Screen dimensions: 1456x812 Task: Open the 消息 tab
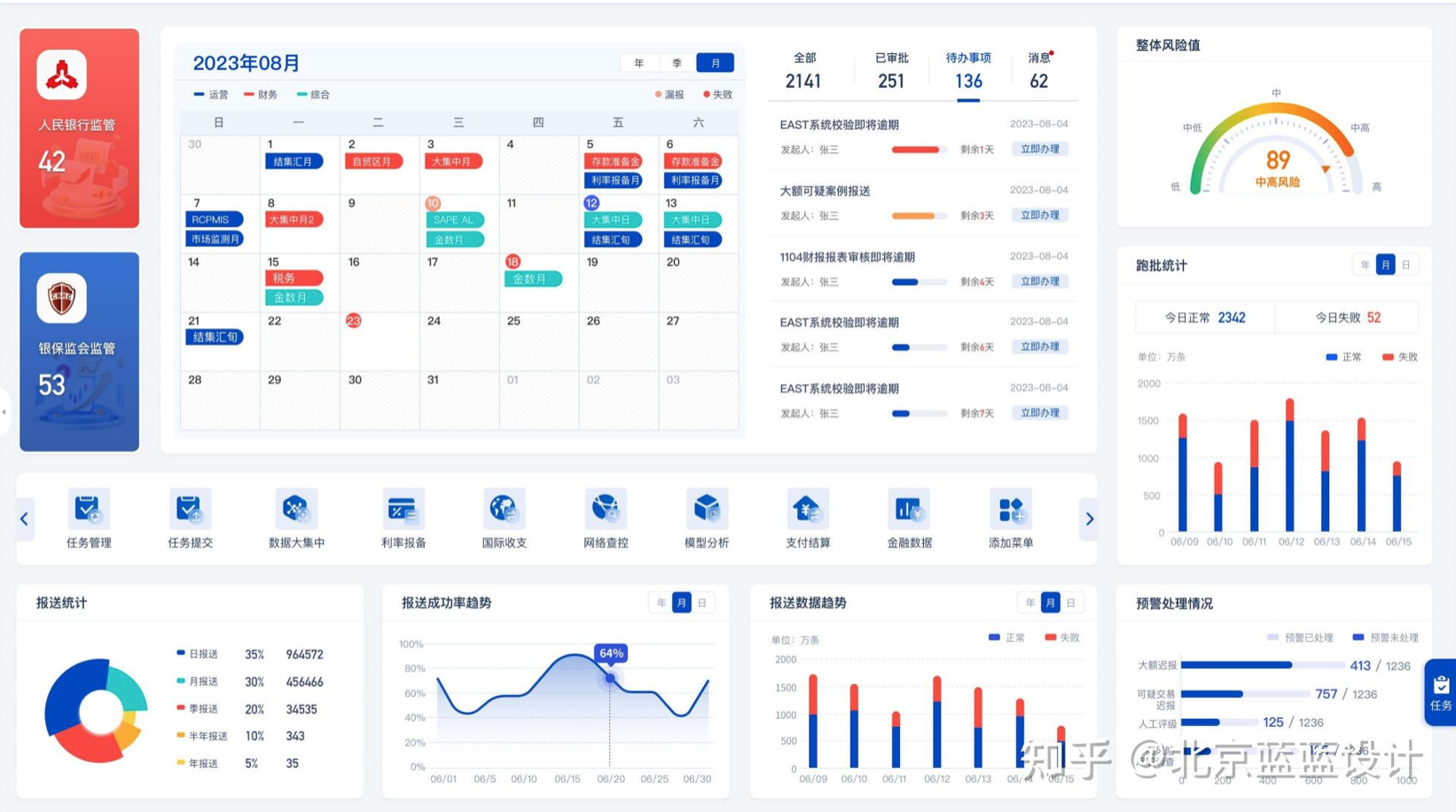[1038, 71]
